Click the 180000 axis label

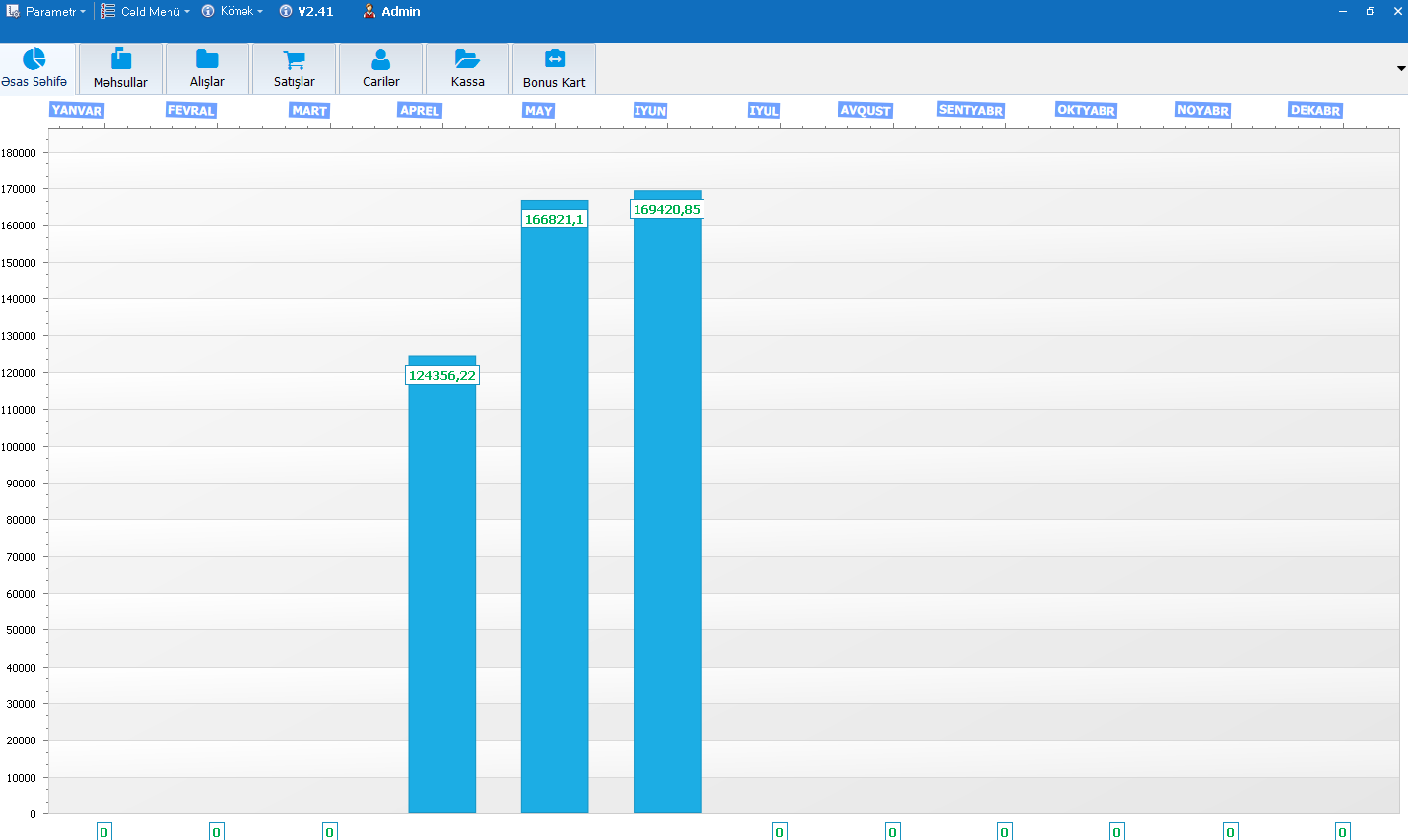pos(19,153)
